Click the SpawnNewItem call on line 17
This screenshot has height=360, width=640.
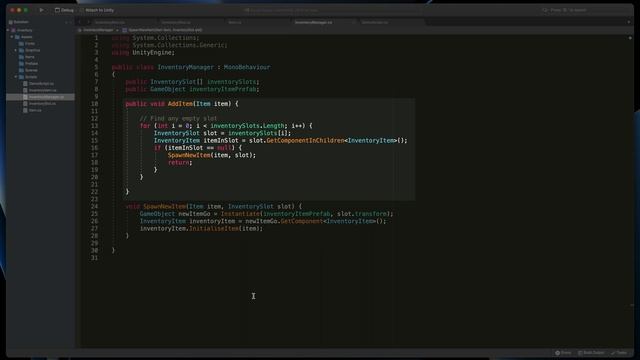point(189,155)
